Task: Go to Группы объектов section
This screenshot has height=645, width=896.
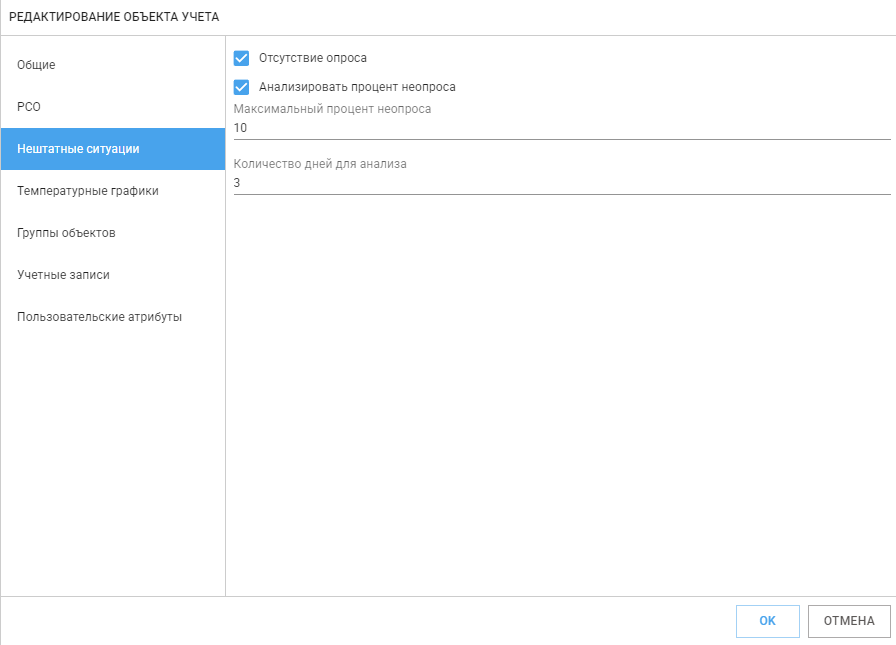Action: tap(113, 233)
